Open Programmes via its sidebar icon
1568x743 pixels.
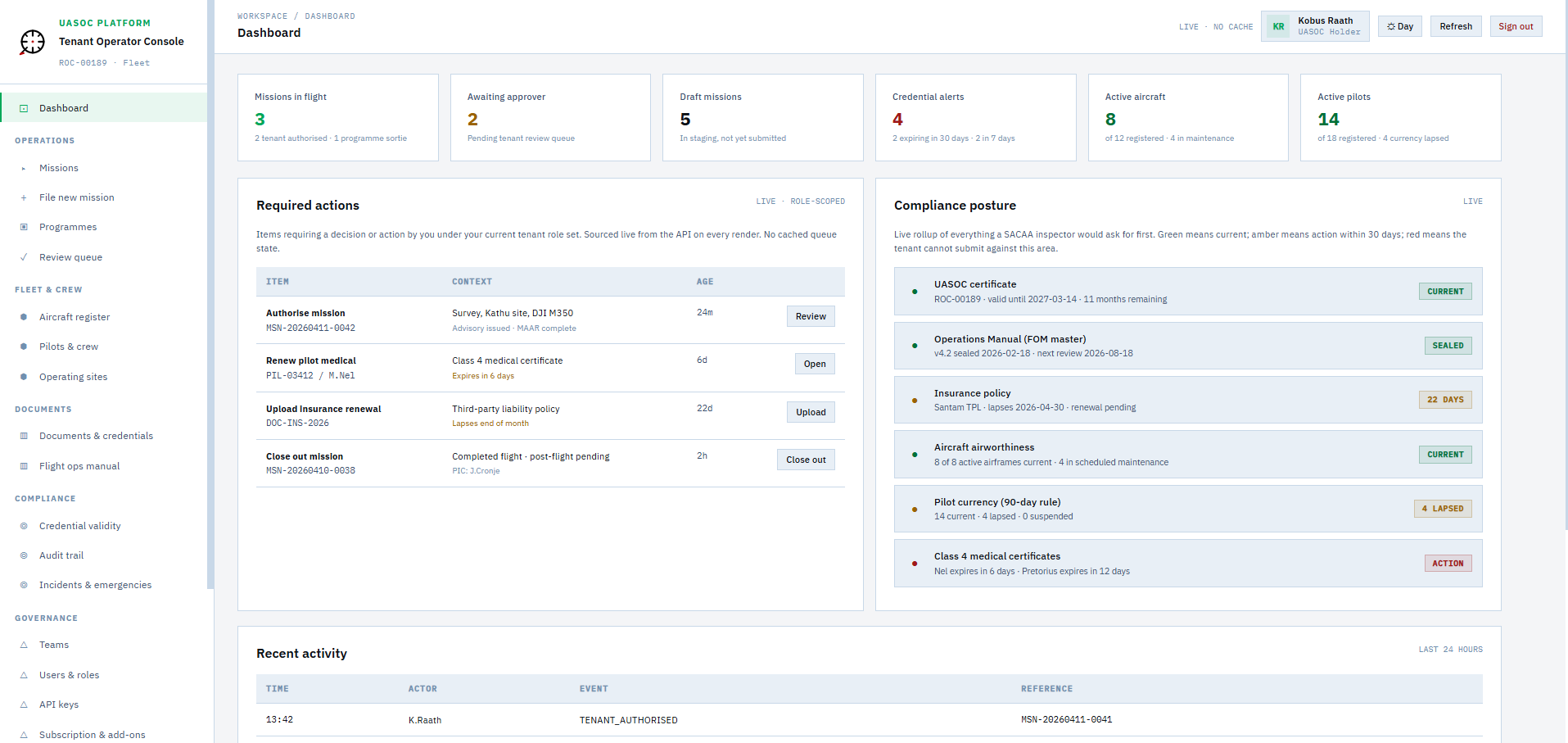point(25,227)
